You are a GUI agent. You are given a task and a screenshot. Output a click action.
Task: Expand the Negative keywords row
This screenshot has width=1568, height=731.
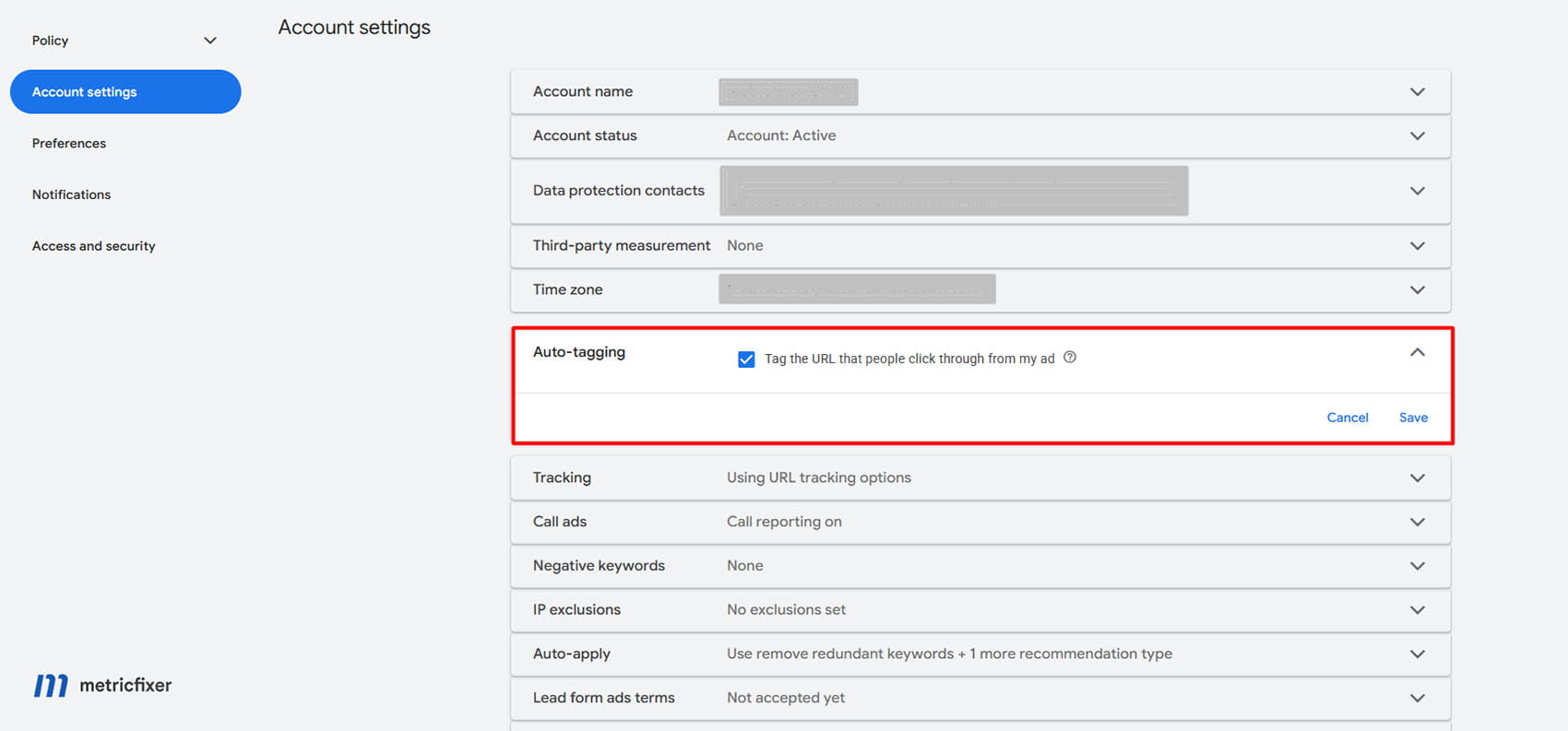(1418, 566)
